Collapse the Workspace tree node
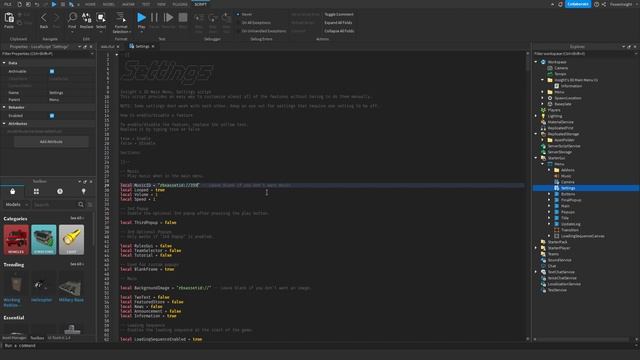Screen dimensions: 640x360 tap(536, 62)
